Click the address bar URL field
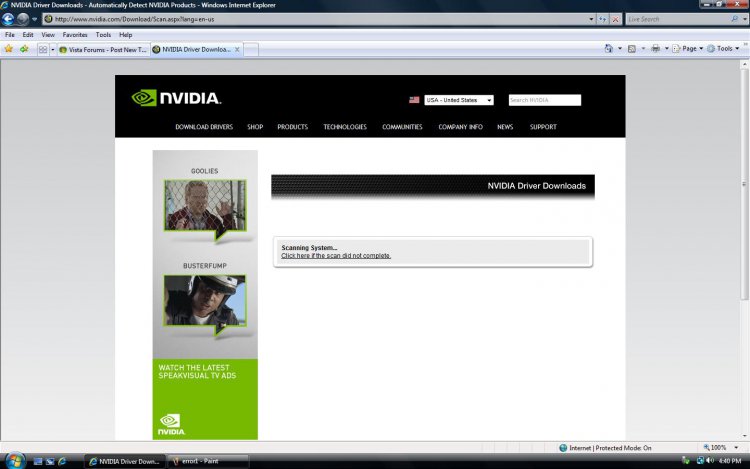This screenshot has width=750, height=469. 315,19
